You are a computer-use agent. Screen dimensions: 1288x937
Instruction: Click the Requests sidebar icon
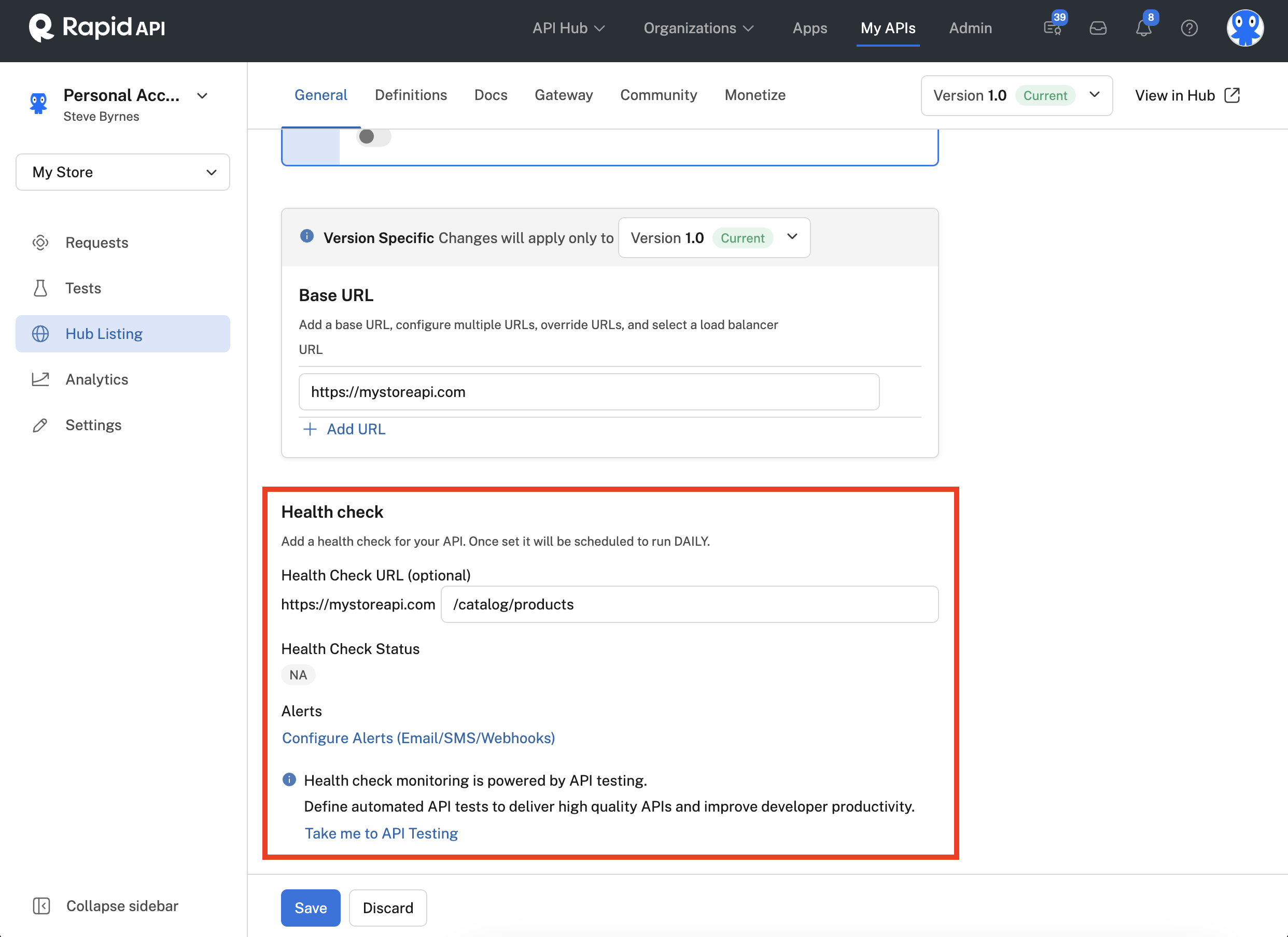point(40,242)
